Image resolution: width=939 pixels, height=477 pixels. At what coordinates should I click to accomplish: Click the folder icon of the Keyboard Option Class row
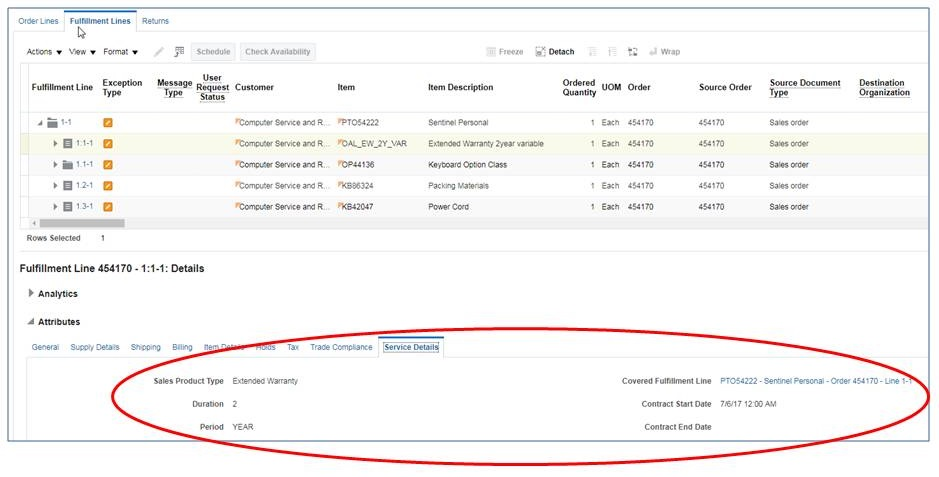pos(67,165)
